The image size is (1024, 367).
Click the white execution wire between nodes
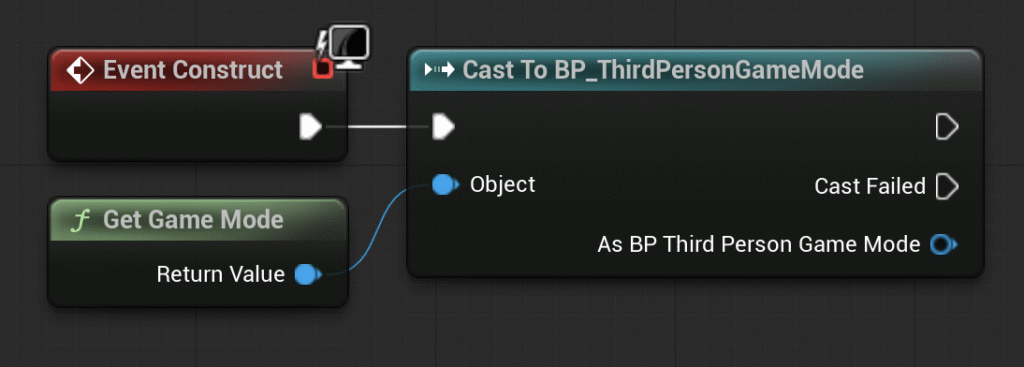click(377, 127)
